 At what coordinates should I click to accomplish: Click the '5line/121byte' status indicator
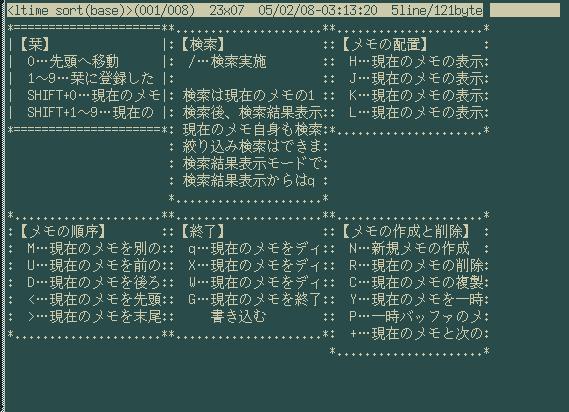pos(437,10)
